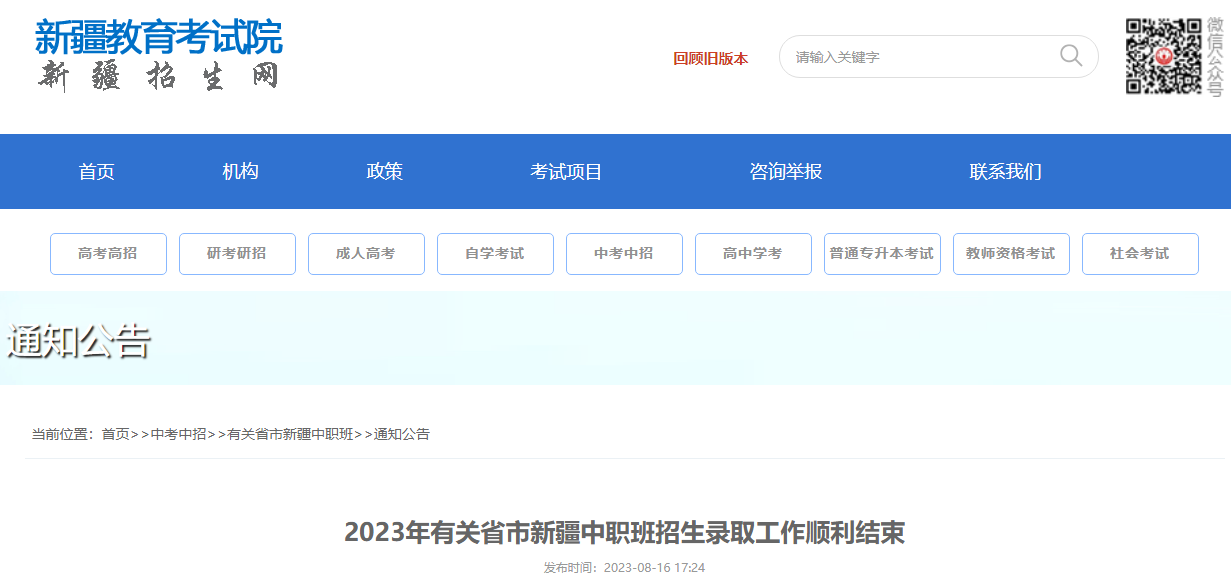Click the publish time 2023-08-16 17:24
The height and width of the screenshot is (582, 1231).
coord(654,568)
